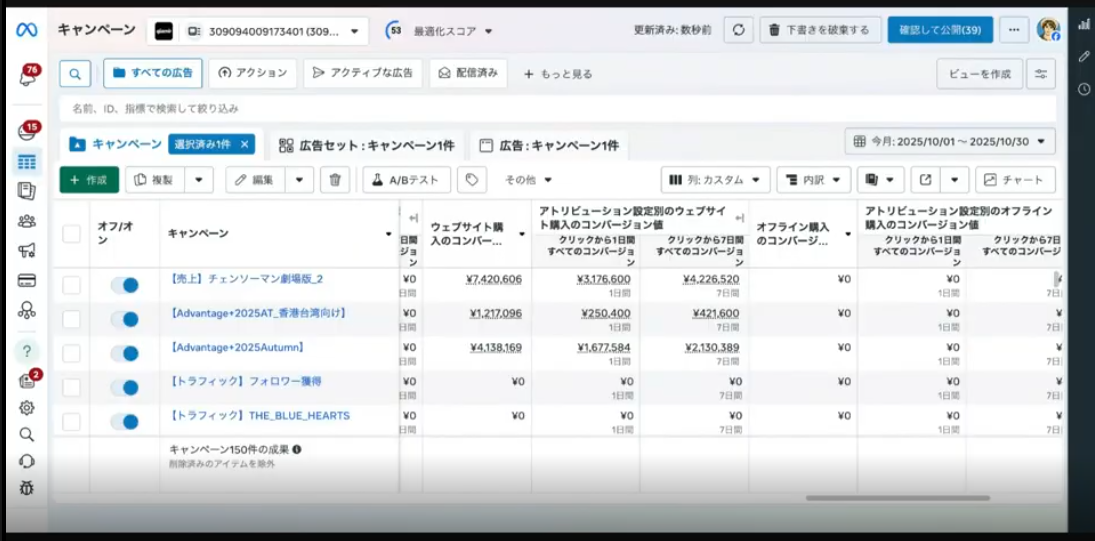Open the 内訳 breakdown dropdown

click(x=813, y=180)
